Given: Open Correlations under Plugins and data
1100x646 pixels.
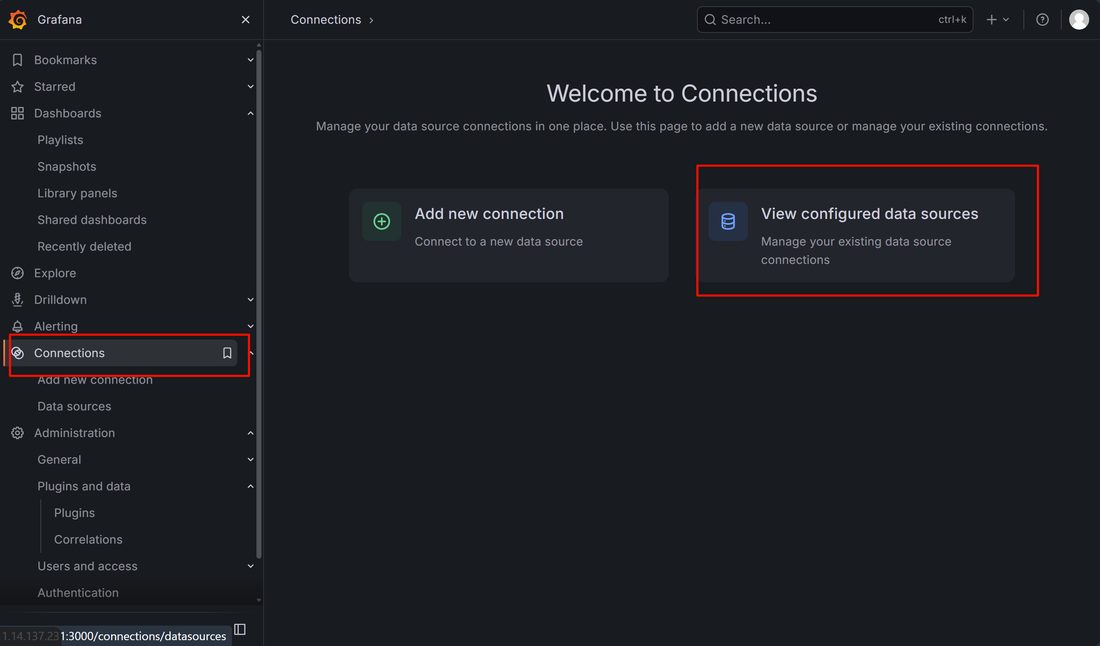Looking at the screenshot, I should pyautogui.click(x=88, y=540).
